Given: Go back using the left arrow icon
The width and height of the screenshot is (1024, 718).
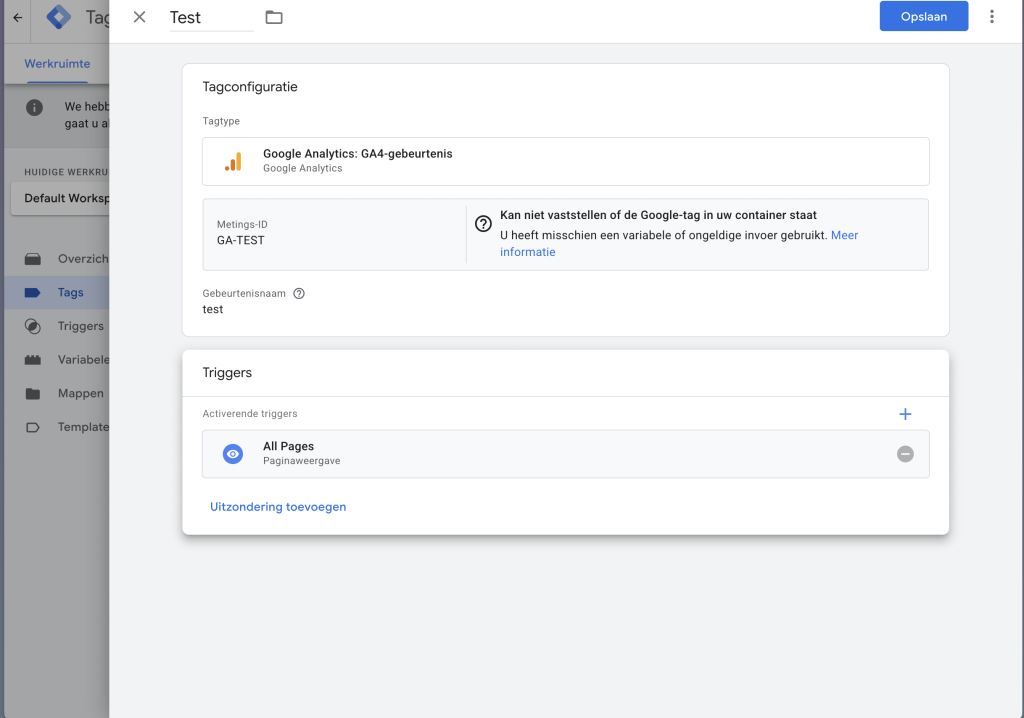Looking at the screenshot, I should pyautogui.click(x=18, y=18).
